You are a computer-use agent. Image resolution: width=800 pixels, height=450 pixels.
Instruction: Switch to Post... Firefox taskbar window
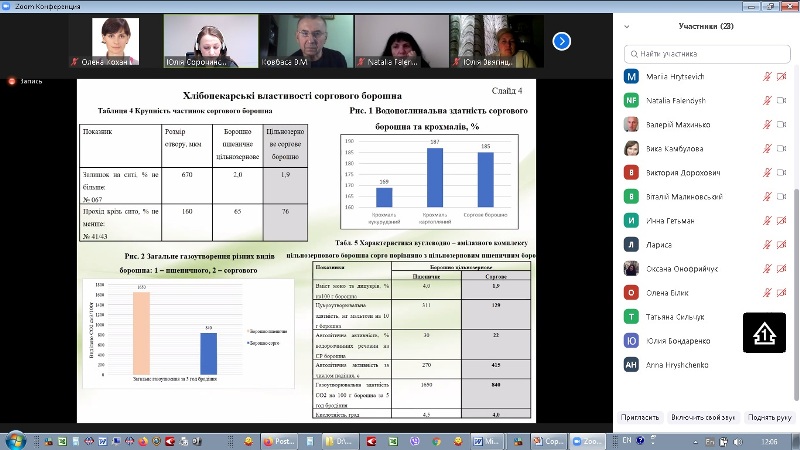[x=279, y=441]
